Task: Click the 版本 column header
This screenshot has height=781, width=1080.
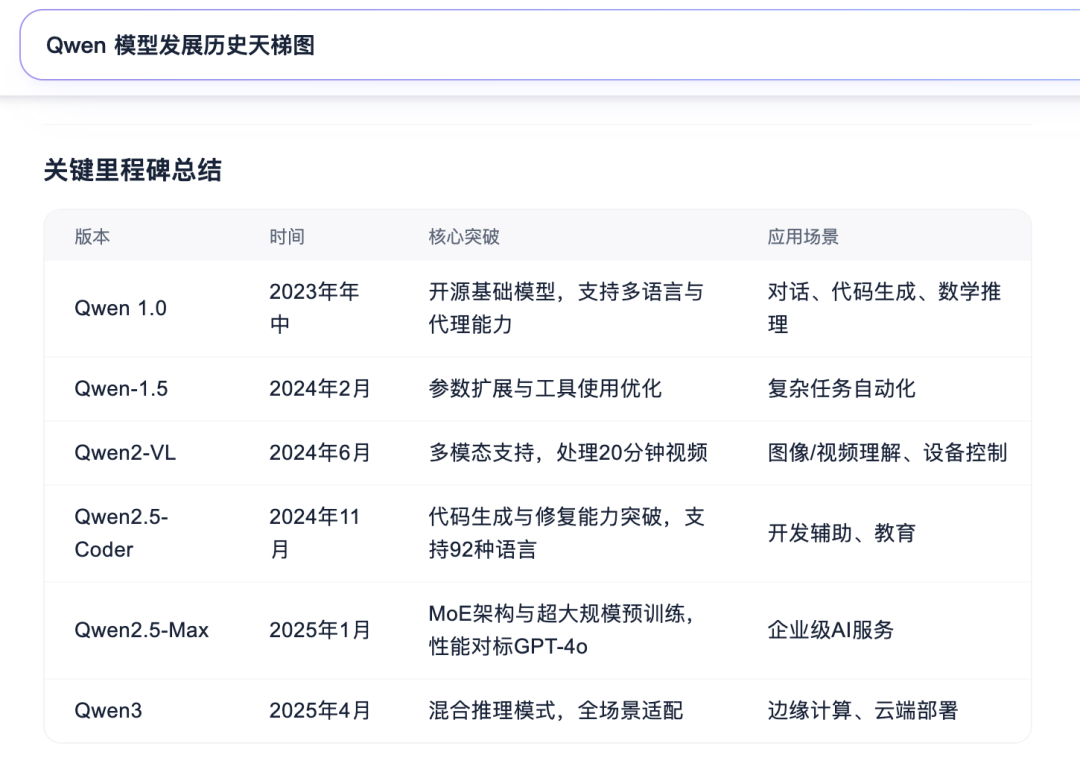Action: click(x=92, y=237)
